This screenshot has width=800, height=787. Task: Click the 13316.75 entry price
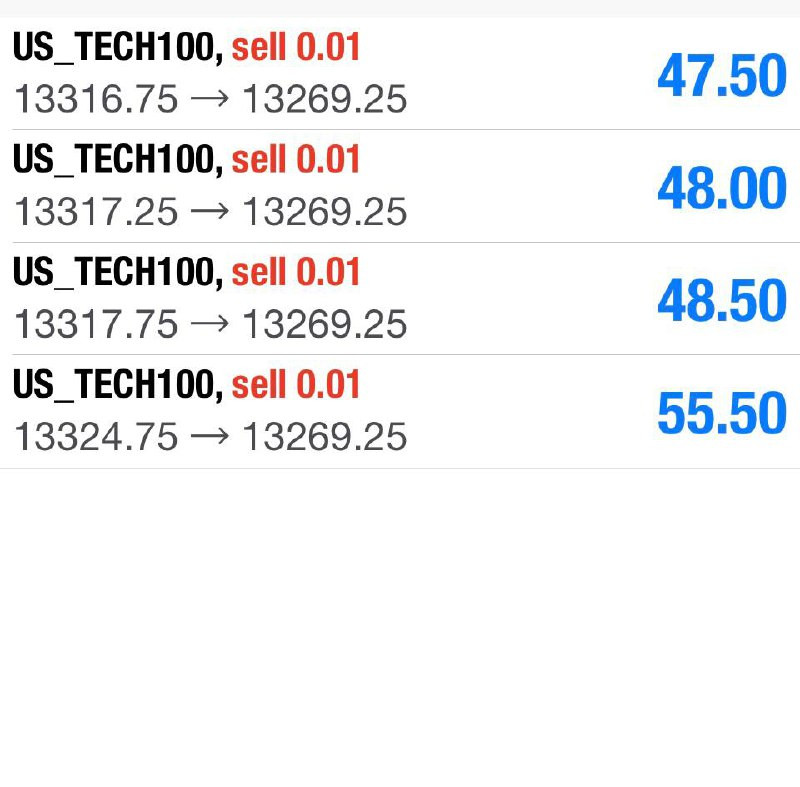point(96,99)
